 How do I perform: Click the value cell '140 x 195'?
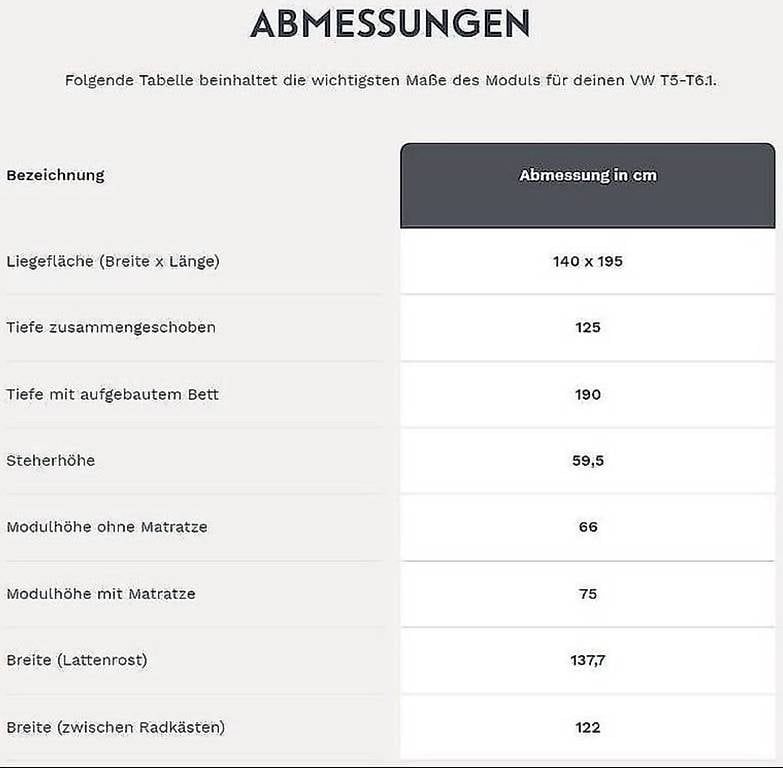click(588, 261)
